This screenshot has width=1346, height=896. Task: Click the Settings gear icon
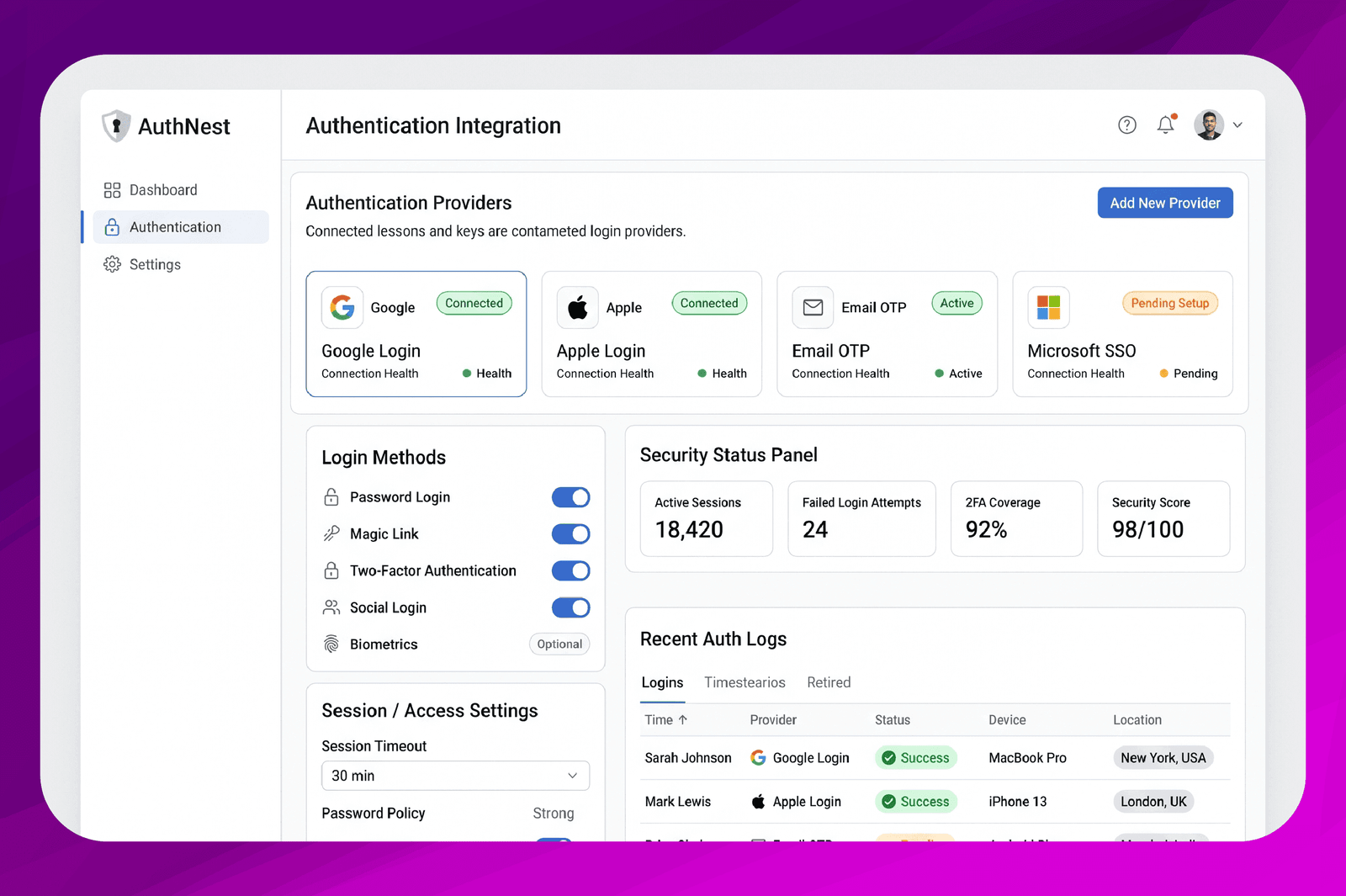click(x=112, y=264)
